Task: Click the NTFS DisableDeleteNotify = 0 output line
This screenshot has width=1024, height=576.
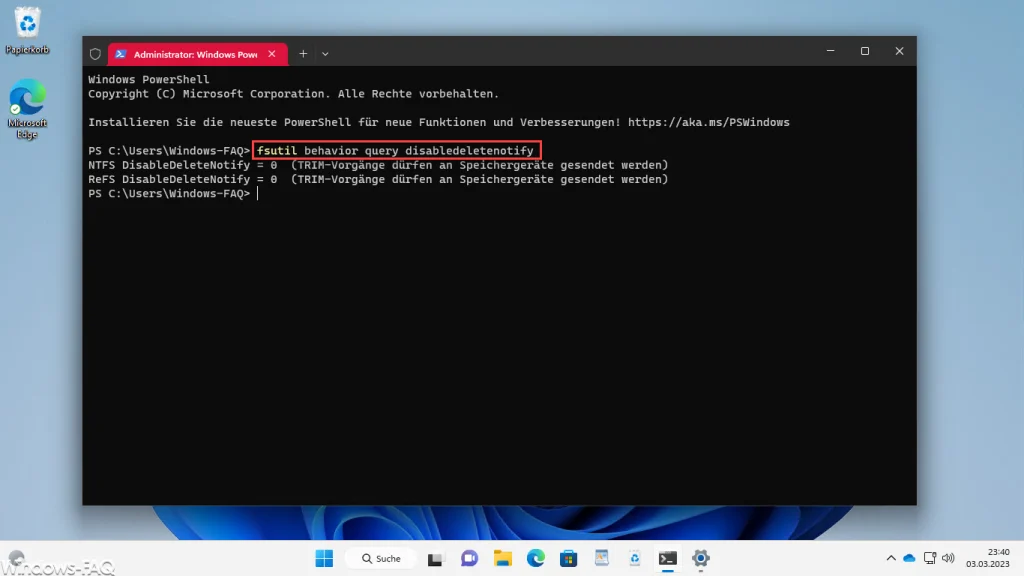Action: coord(378,165)
